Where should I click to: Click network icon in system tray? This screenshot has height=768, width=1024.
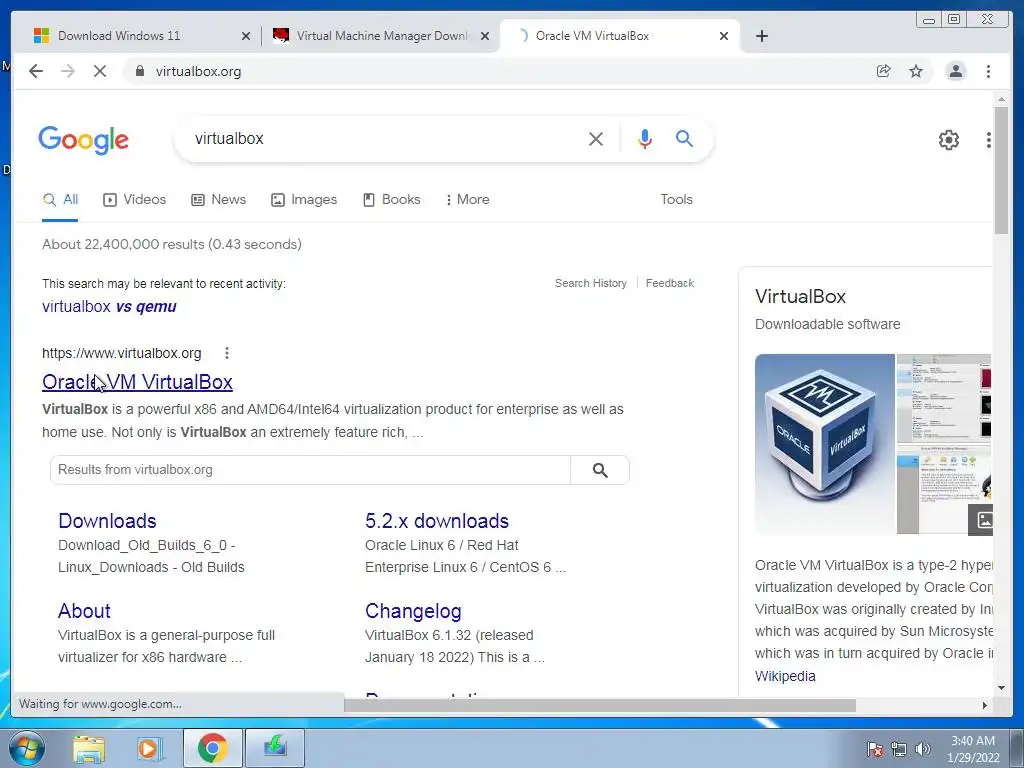coord(899,748)
